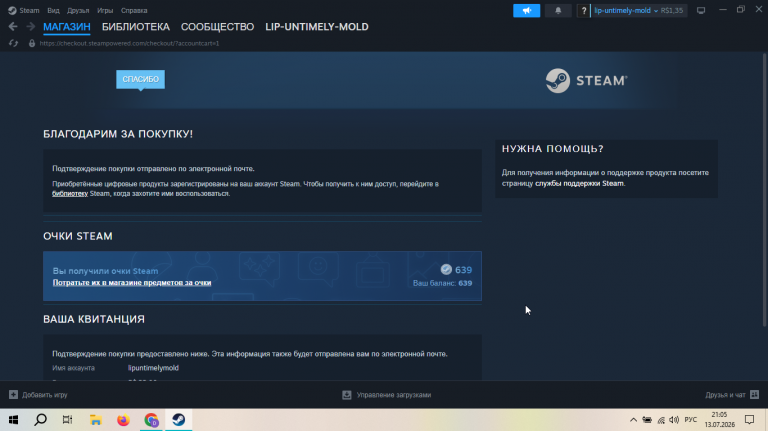The width and height of the screenshot is (768, 431).
Task: Switch РУС input language
Action: pos(691,420)
